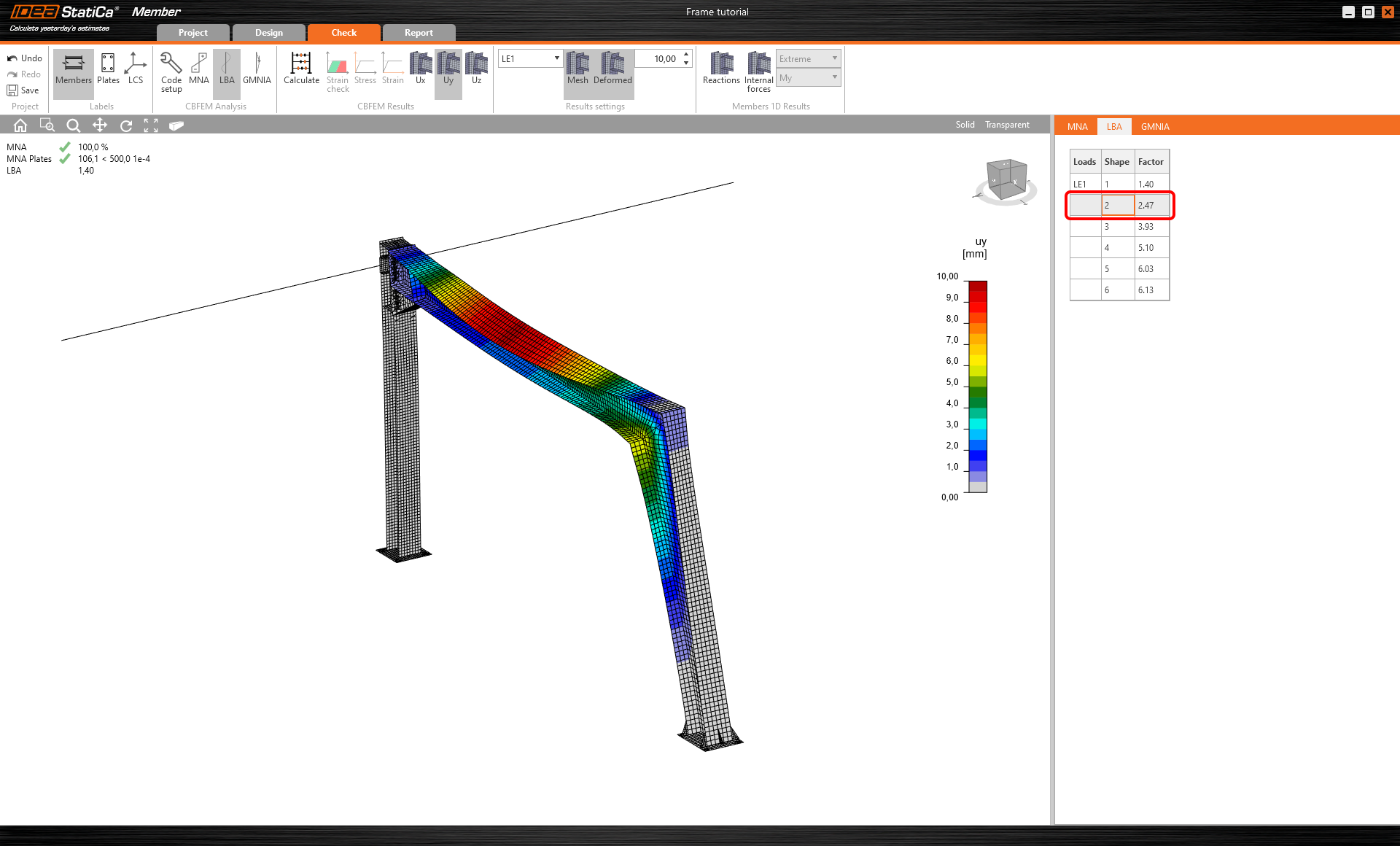Show Uz displacement results
Image resolution: width=1400 pixels, height=846 pixels.
[x=476, y=69]
